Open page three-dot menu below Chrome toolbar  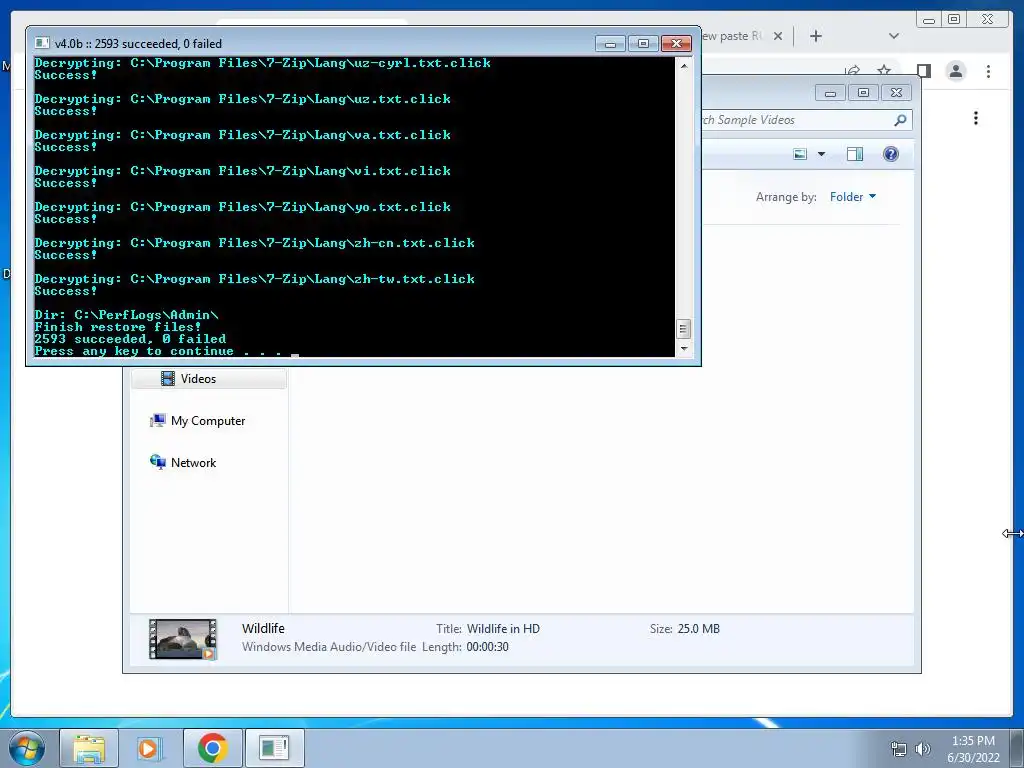click(x=976, y=118)
